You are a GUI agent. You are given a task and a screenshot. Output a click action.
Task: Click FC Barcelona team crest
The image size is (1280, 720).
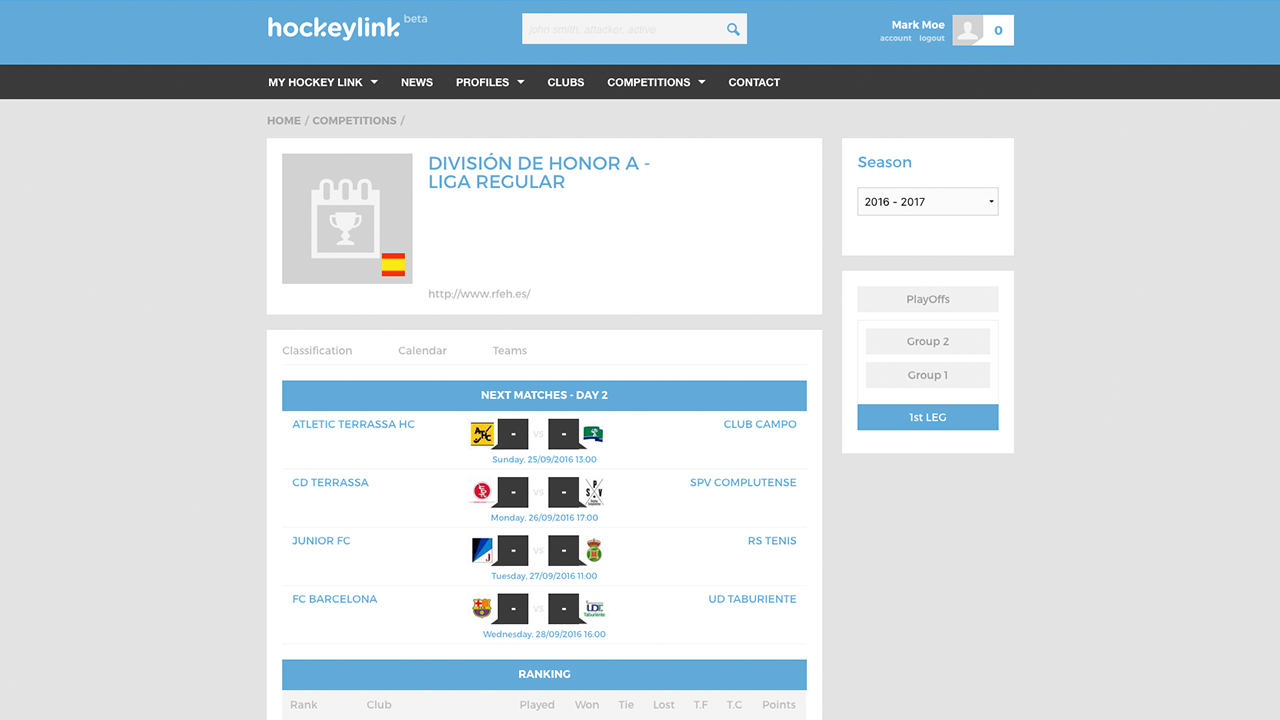click(x=482, y=608)
